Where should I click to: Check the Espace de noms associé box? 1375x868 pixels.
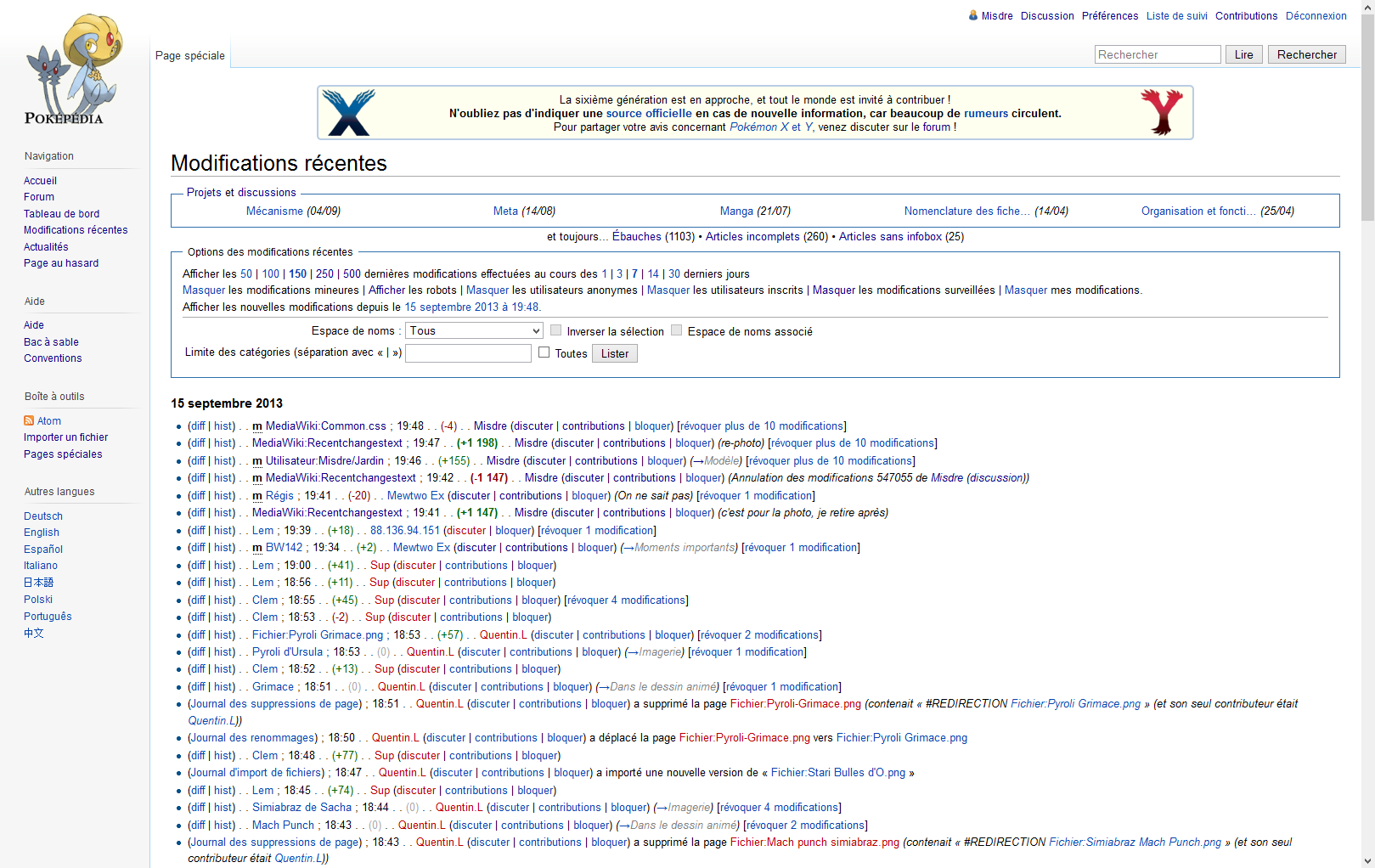[x=677, y=330]
